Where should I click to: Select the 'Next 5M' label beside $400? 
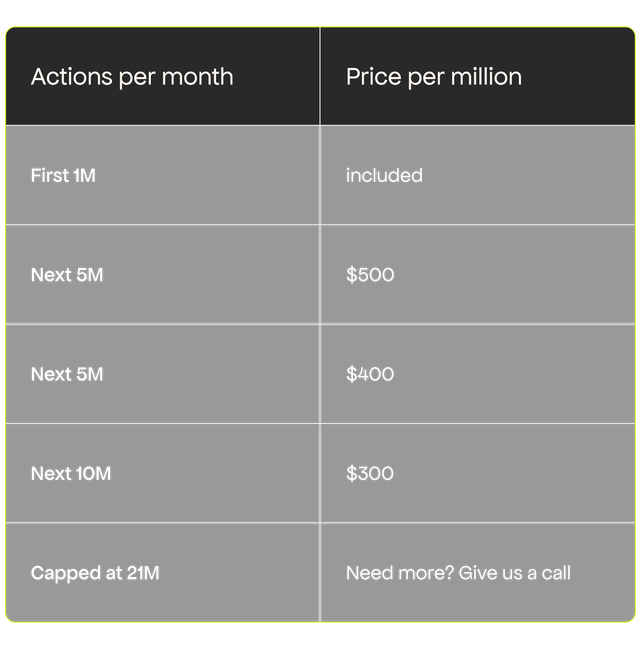click(x=67, y=374)
